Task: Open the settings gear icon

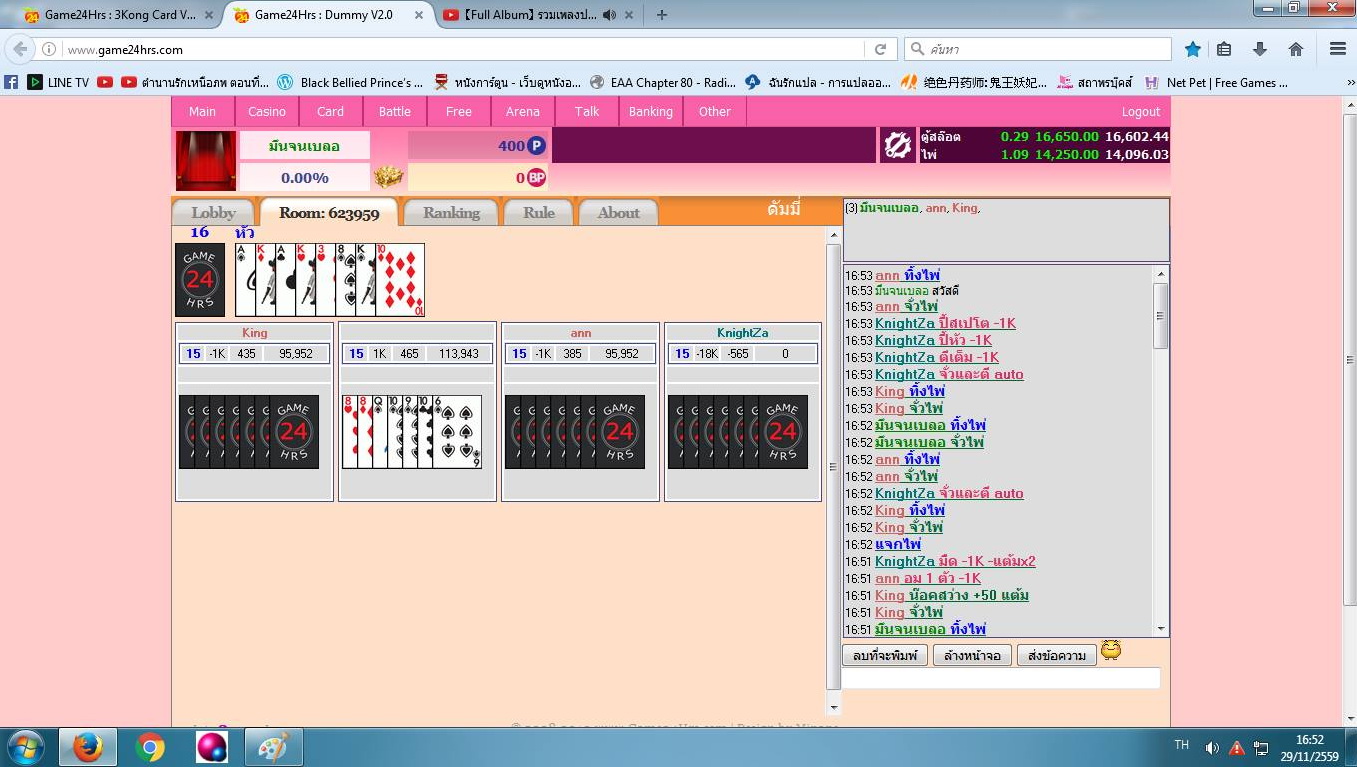Action: 897,146
